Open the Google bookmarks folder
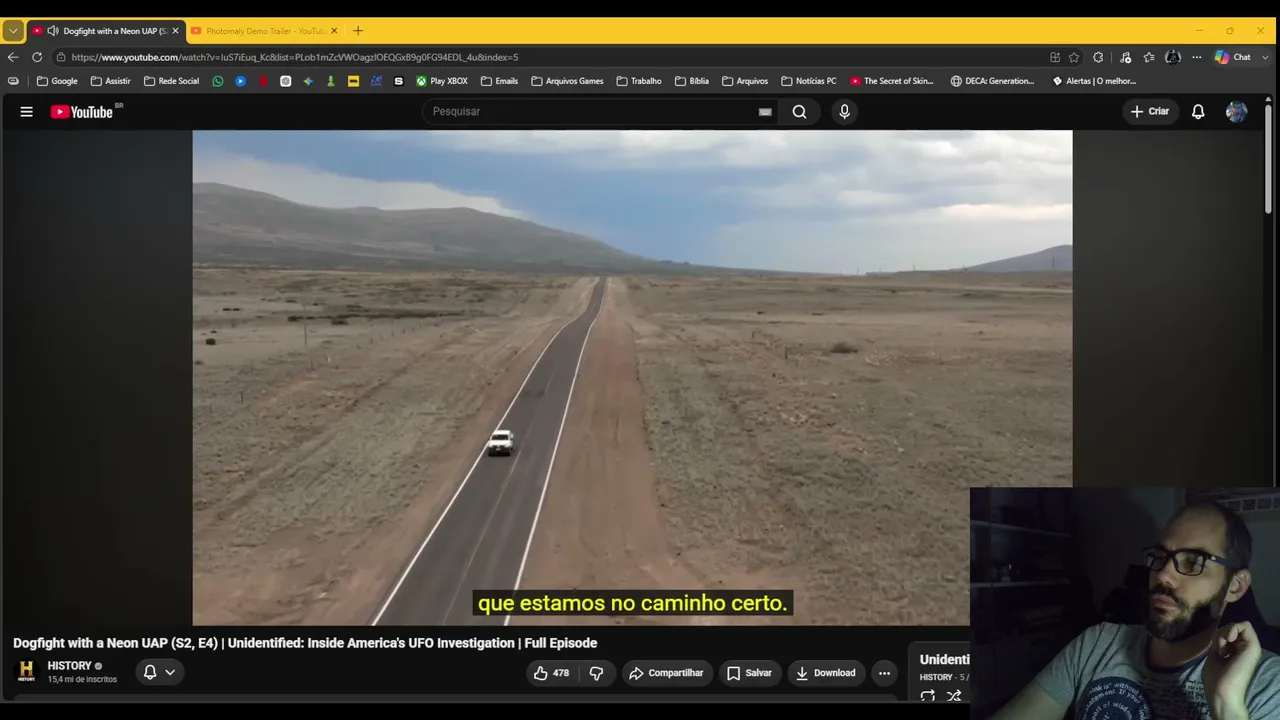This screenshot has width=1280, height=720. pos(57,81)
